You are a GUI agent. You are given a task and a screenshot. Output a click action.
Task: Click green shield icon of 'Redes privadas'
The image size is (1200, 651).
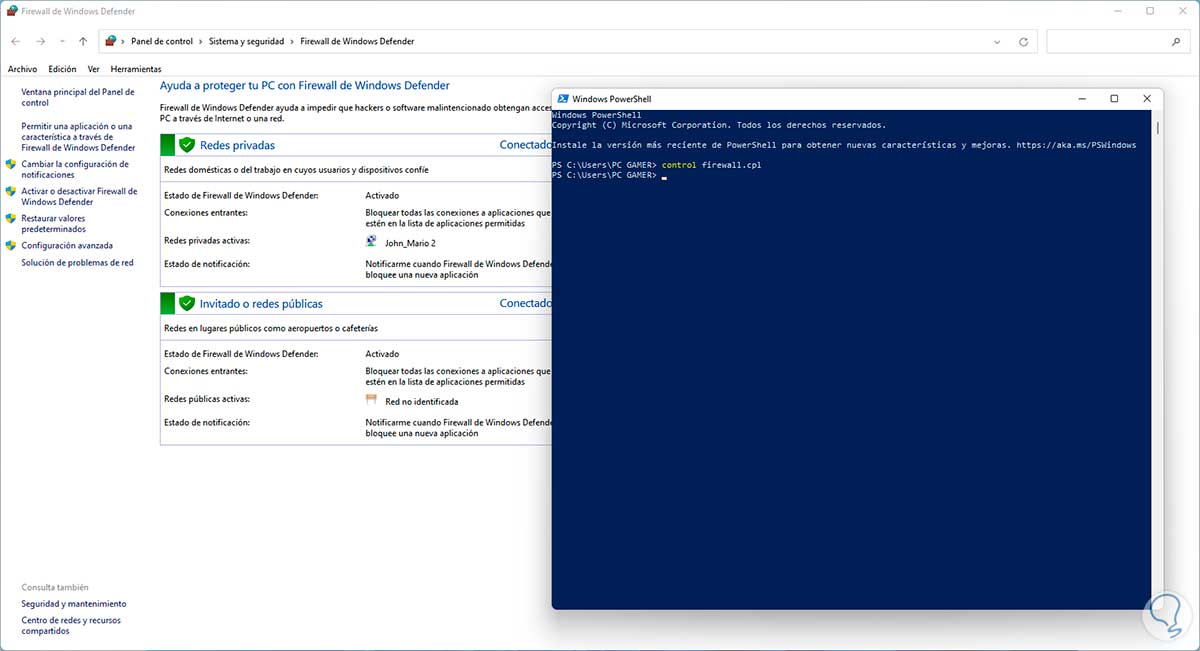point(186,145)
